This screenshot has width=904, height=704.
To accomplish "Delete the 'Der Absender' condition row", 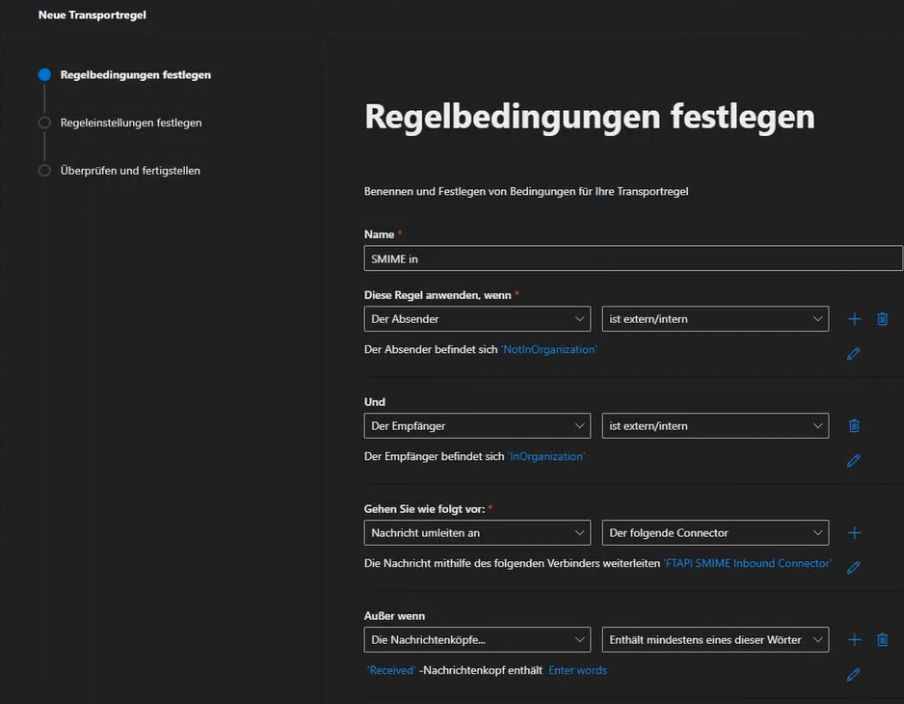I will tap(882, 319).
